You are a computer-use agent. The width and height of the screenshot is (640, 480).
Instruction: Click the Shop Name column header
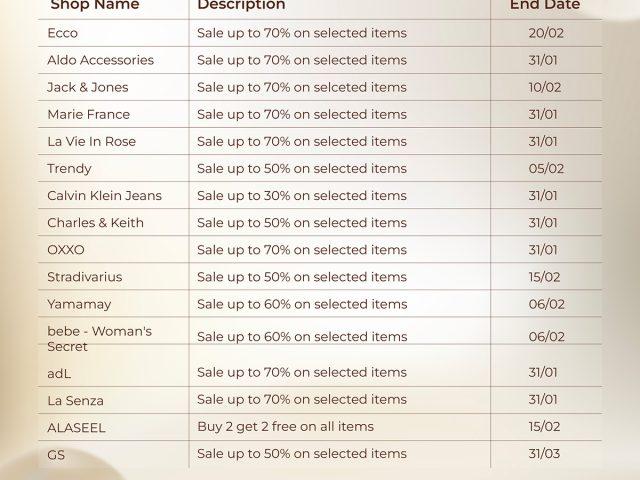coord(93,5)
